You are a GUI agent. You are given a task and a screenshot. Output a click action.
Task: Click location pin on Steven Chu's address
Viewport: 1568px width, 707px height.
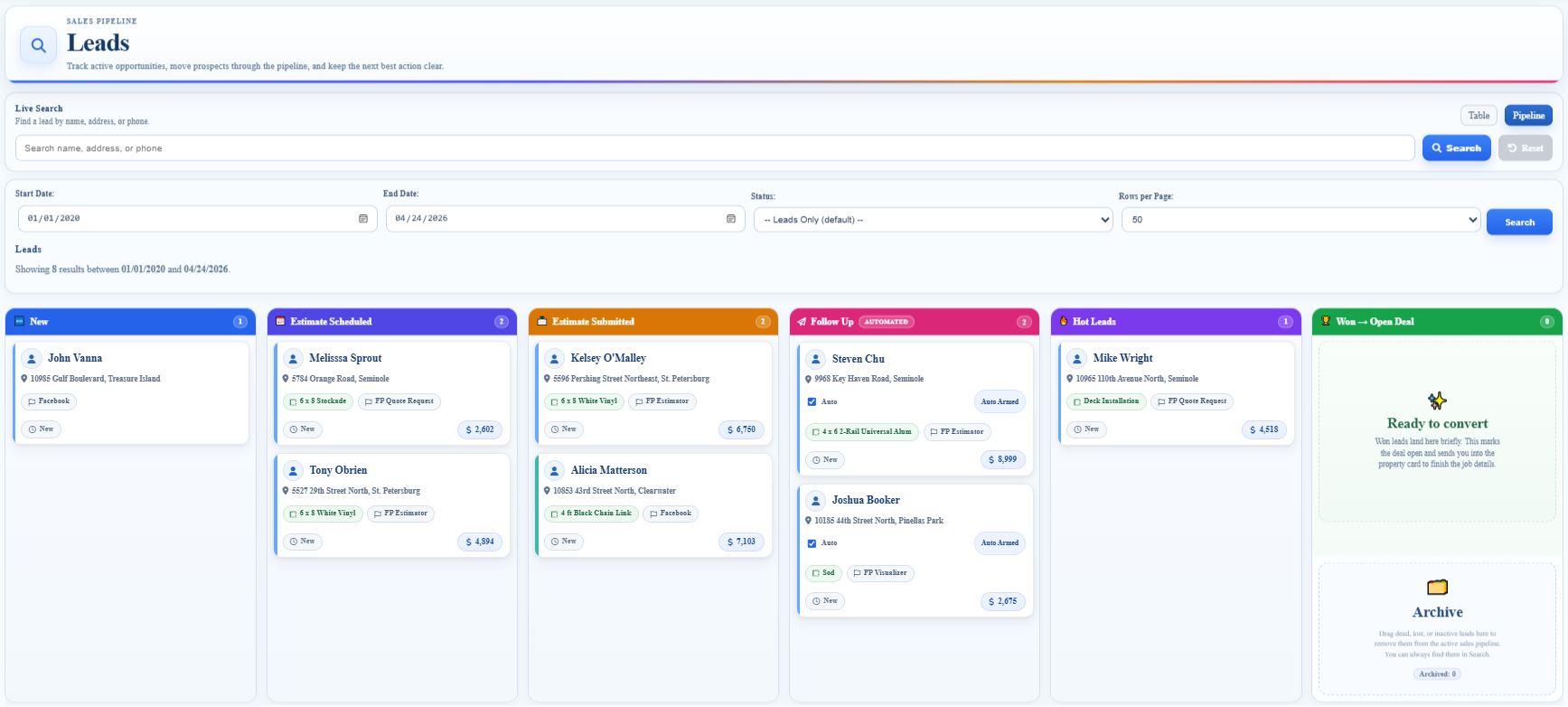(x=808, y=379)
